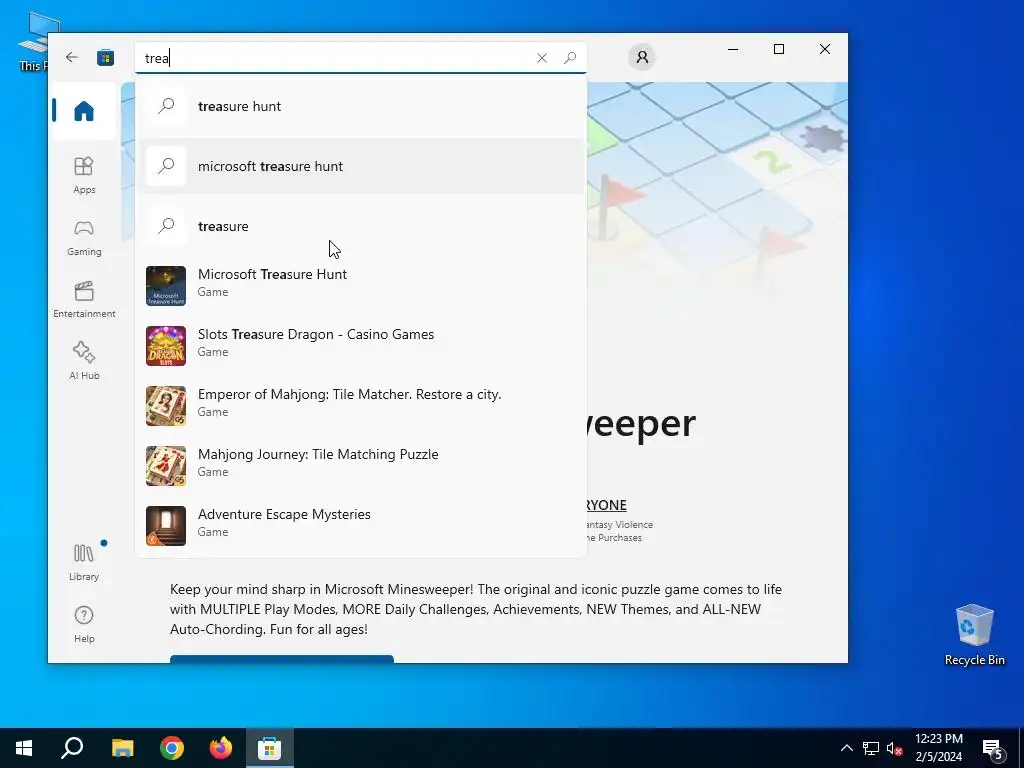Select the Recycle Bin desktop icon
Screen dimensions: 1024x768
pos(974,635)
